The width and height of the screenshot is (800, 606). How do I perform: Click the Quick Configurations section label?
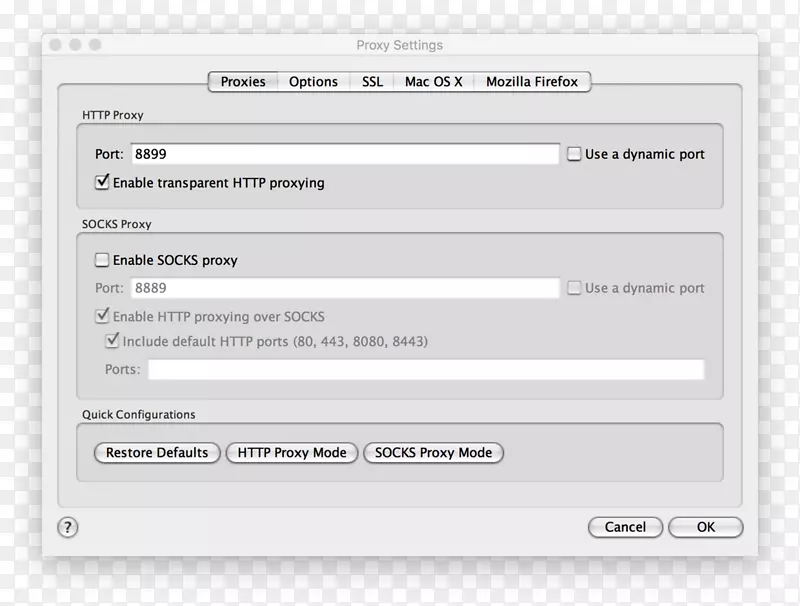[139, 414]
